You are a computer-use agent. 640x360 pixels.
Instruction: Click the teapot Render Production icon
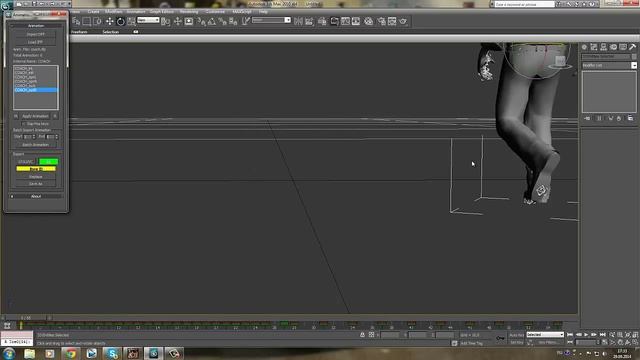(x=403, y=21)
